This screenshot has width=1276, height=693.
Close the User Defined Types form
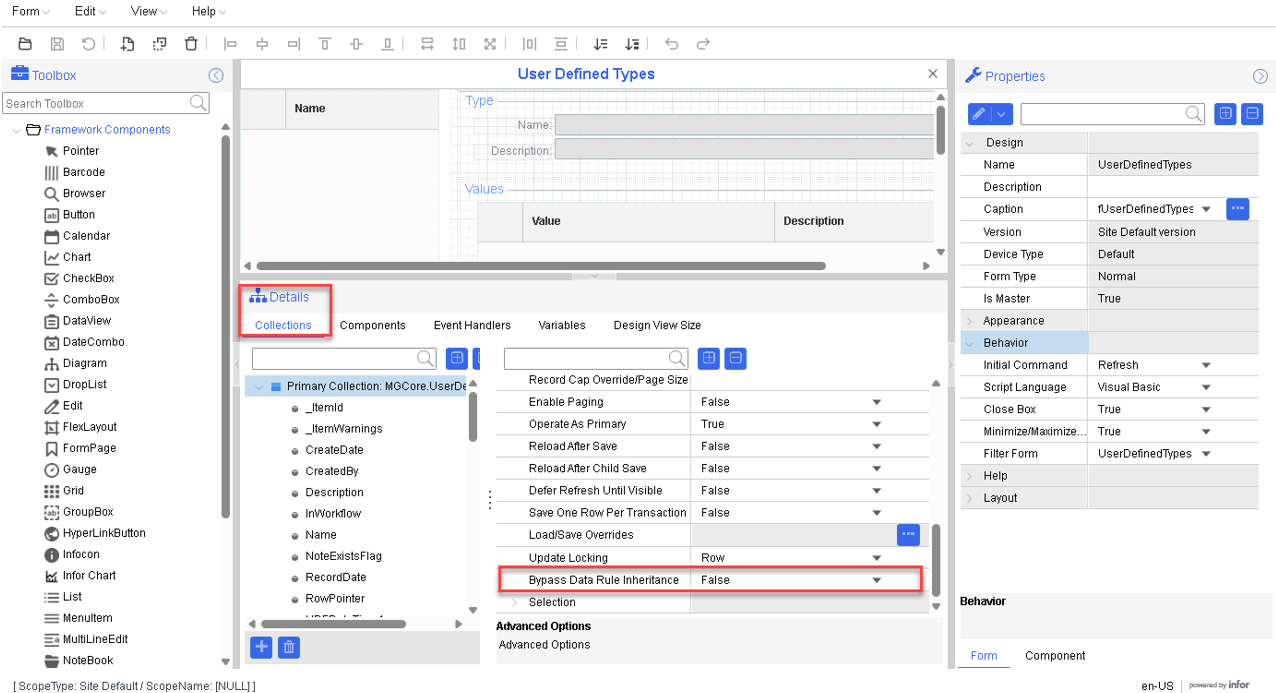click(x=933, y=74)
